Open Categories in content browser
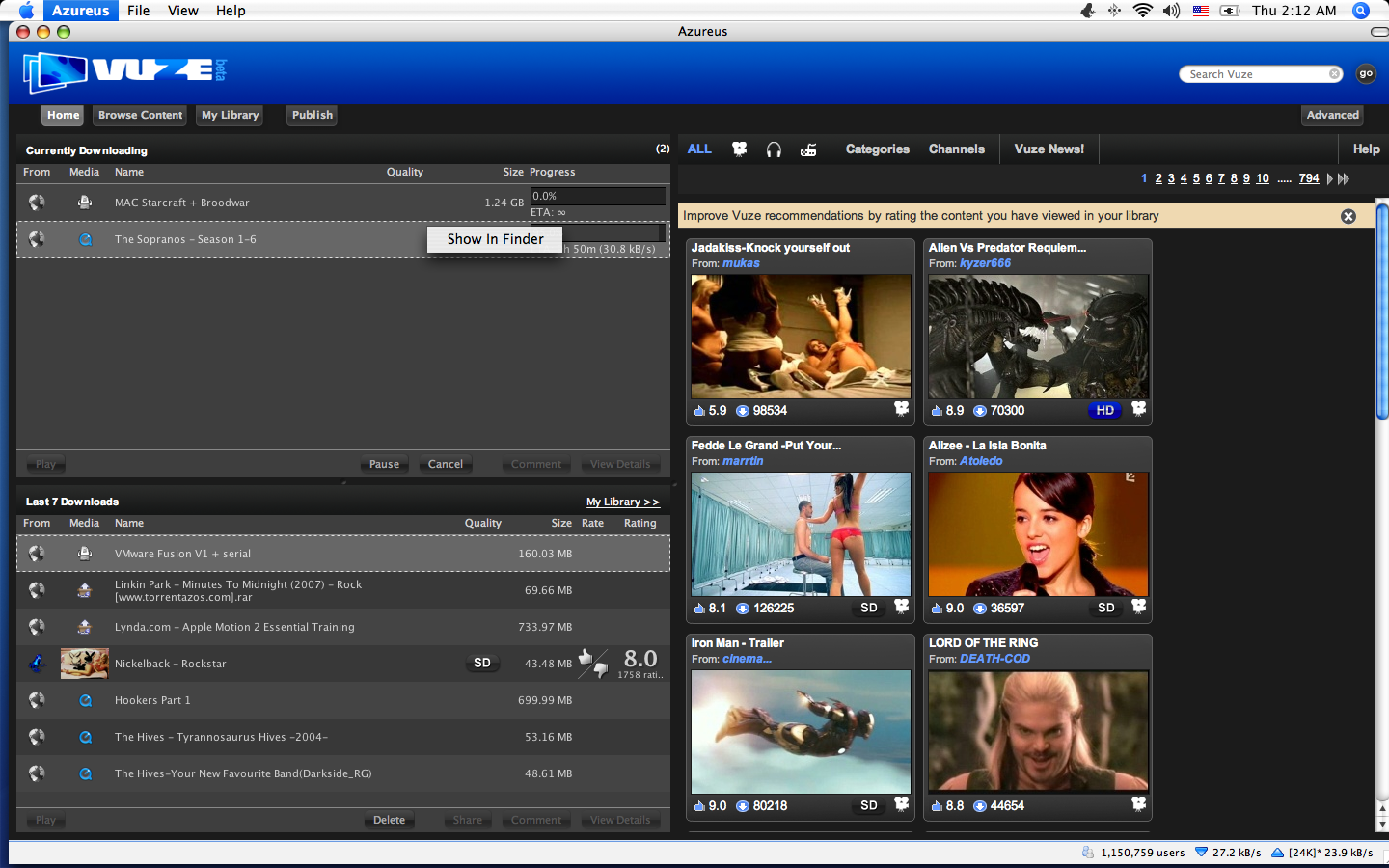 [x=878, y=149]
